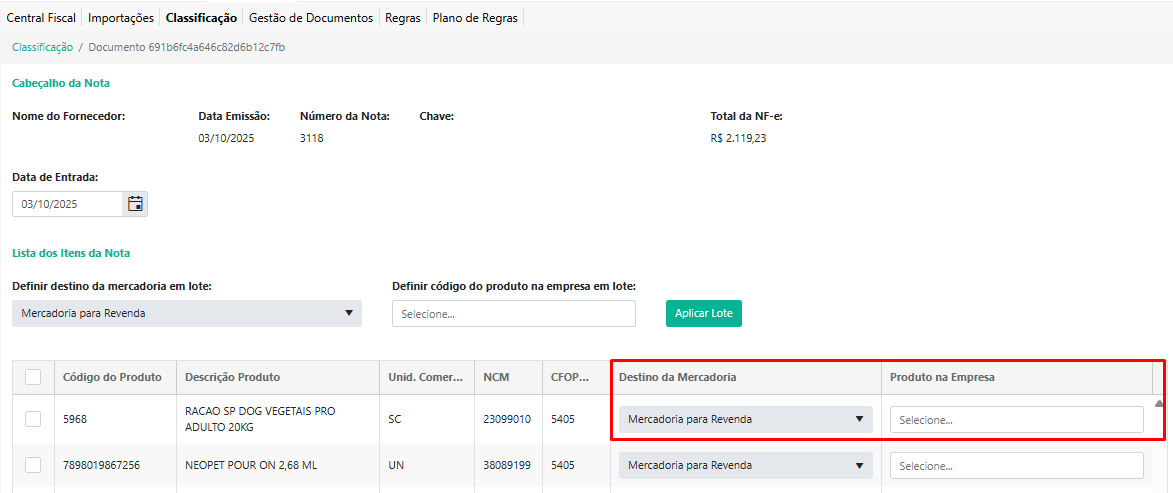Select Produto na Empresa field for product 5968
Screen dimensions: 1173x493
click(x=1016, y=420)
